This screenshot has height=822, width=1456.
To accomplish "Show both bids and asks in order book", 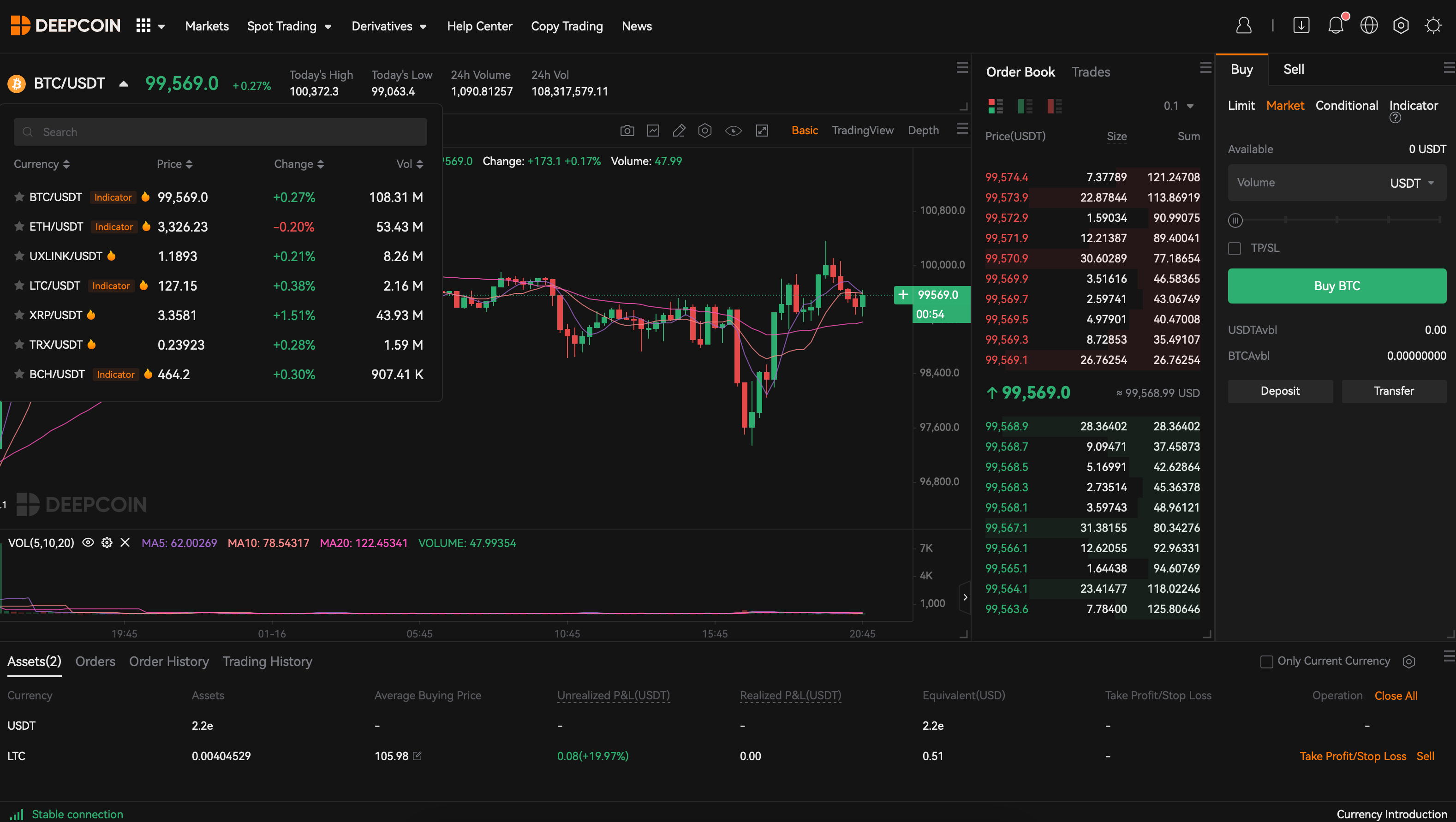I will (x=995, y=106).
